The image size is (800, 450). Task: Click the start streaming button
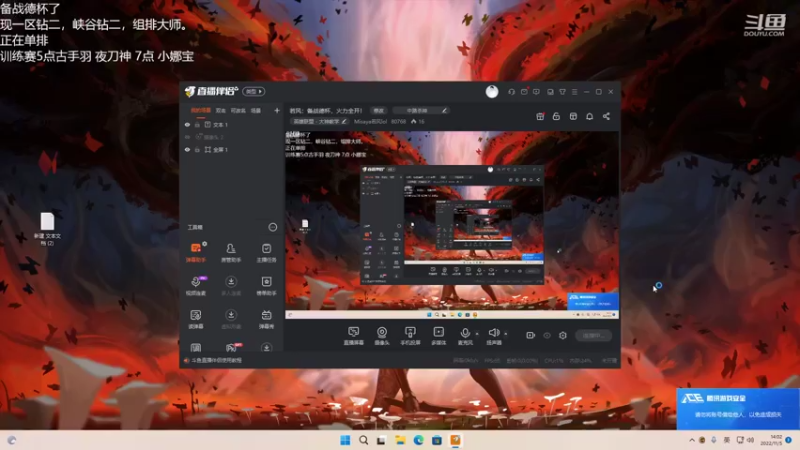(x=593, y=336)
